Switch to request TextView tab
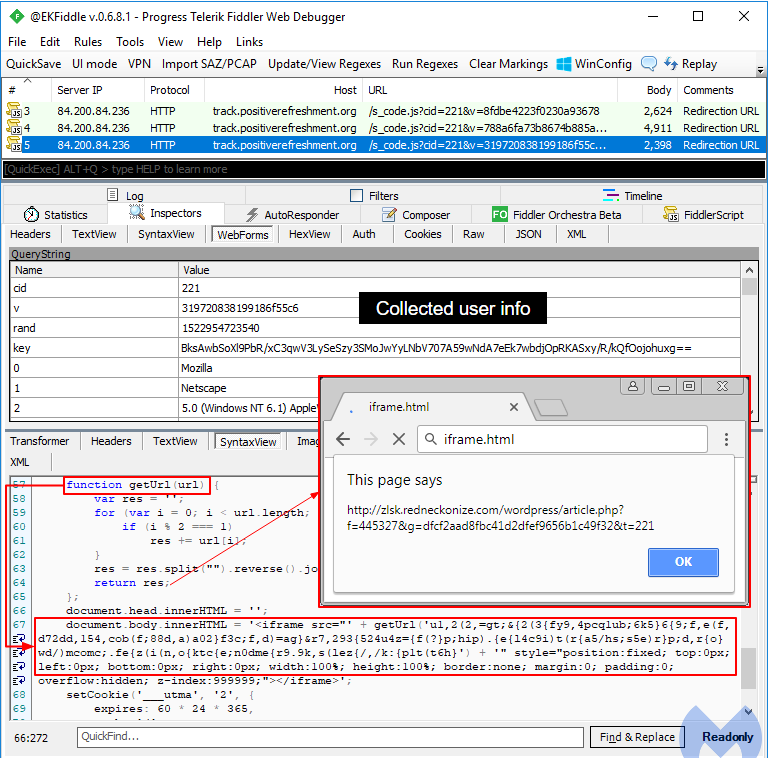The height and width of the screenshot is (758, 769). (x=94, y=234)
